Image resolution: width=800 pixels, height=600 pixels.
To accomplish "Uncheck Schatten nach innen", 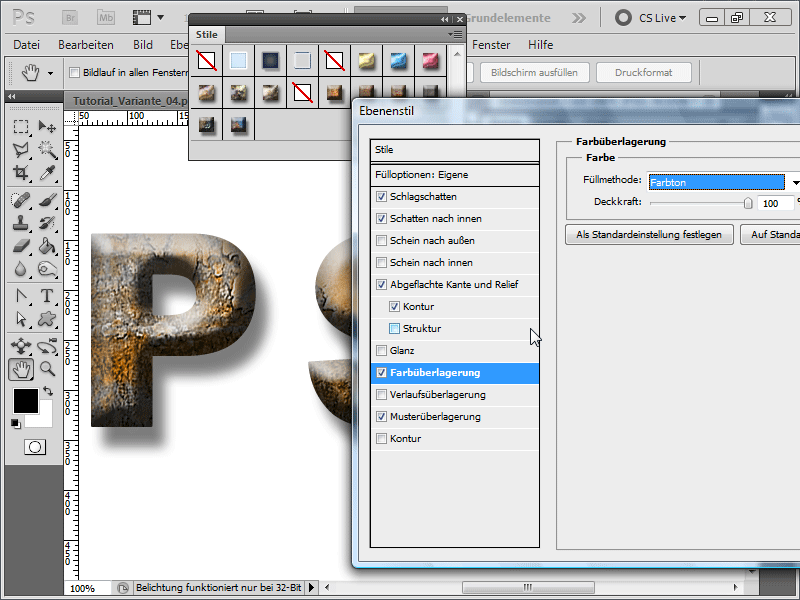I will click(x=381, y=218).
